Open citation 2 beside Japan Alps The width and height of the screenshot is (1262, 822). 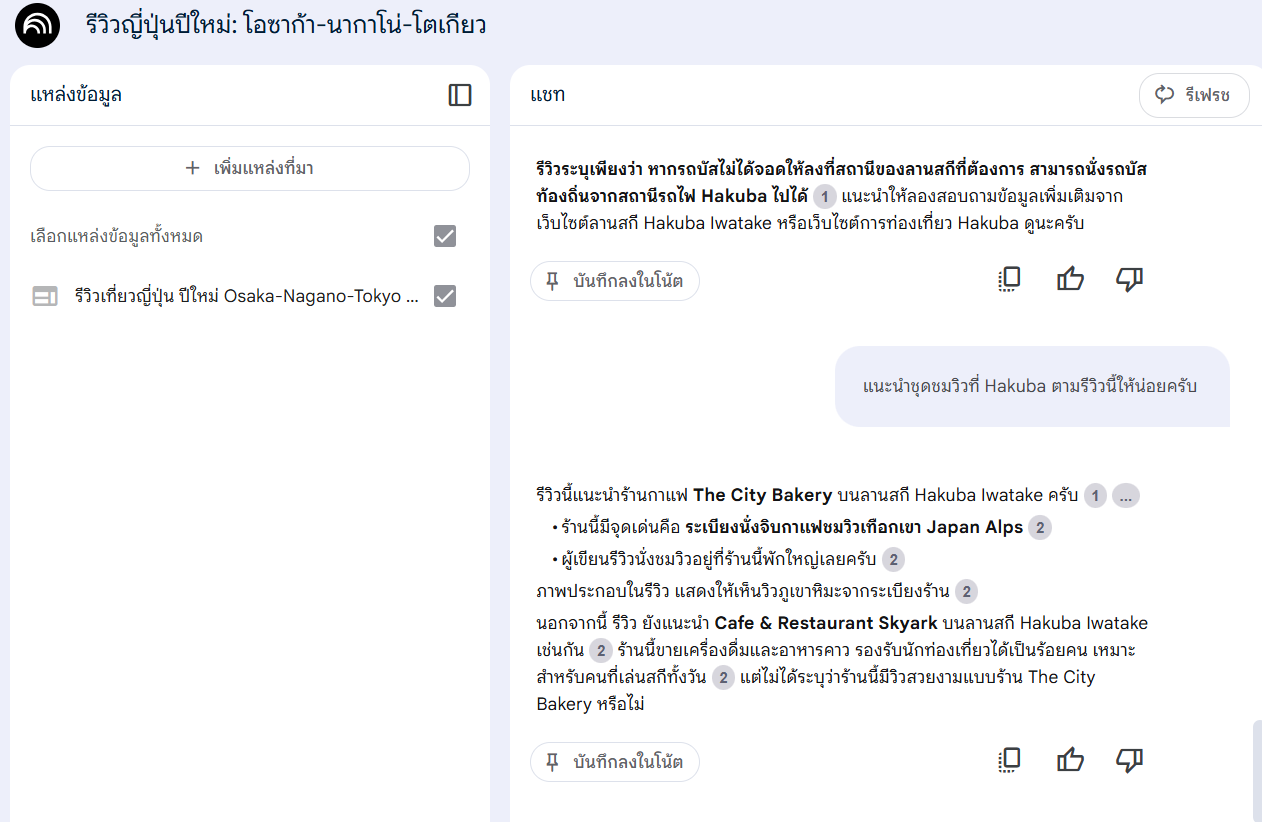pos(1040,528)
